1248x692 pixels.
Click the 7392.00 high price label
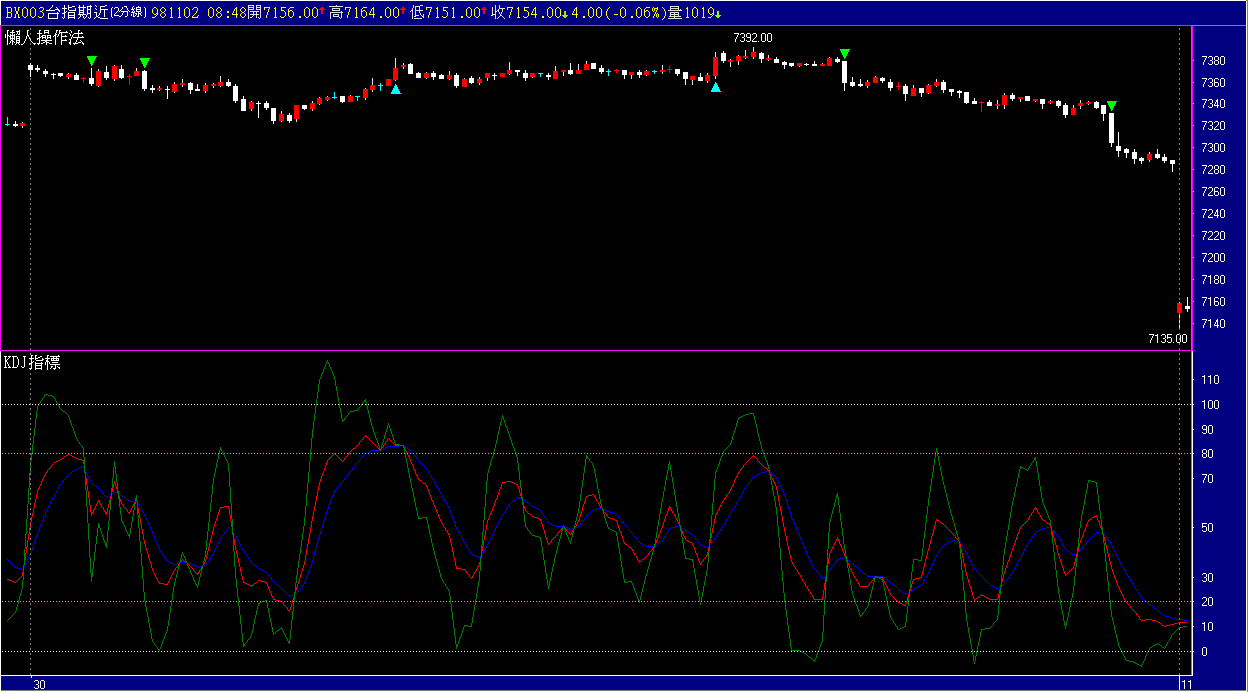(x=753, y=37)
